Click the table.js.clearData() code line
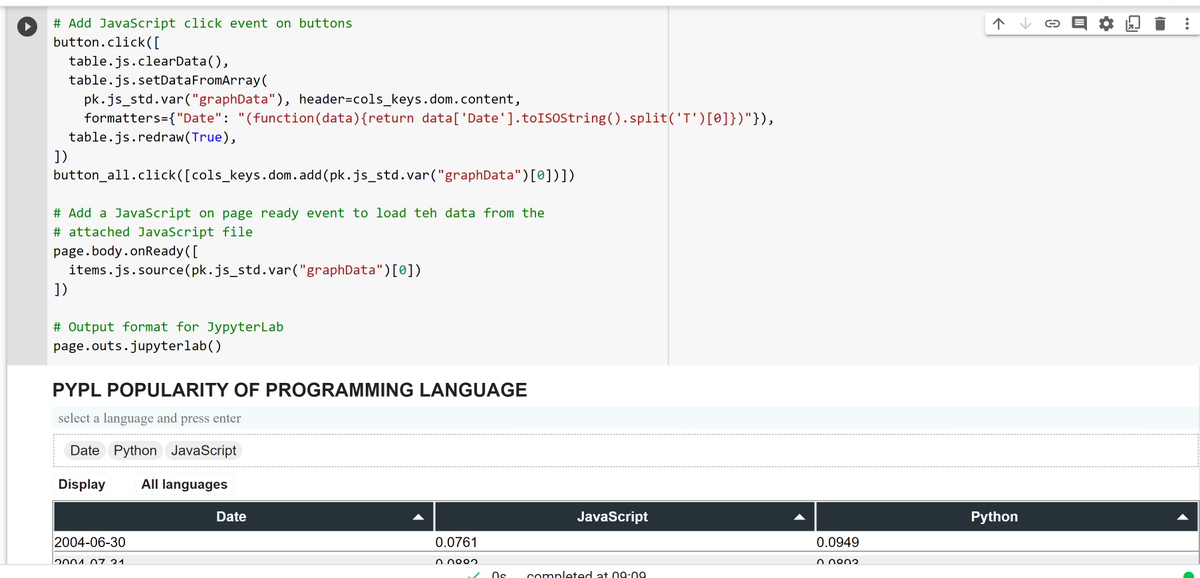This screenshot has height=578, width=1200. [149, 61]
